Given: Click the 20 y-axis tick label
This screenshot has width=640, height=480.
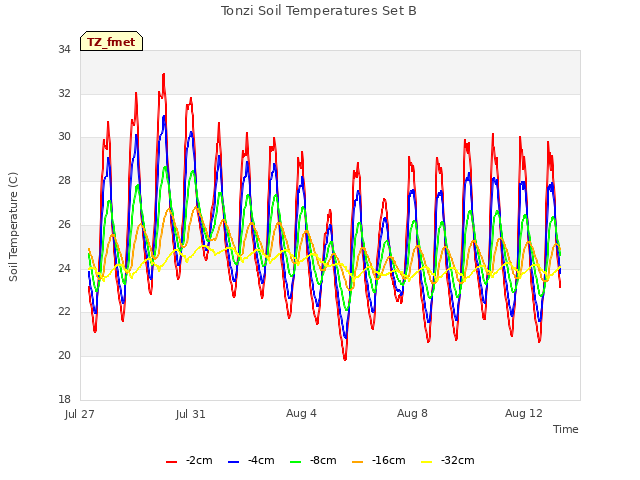Looking at the screenshot, I should [x=64, y=355].
